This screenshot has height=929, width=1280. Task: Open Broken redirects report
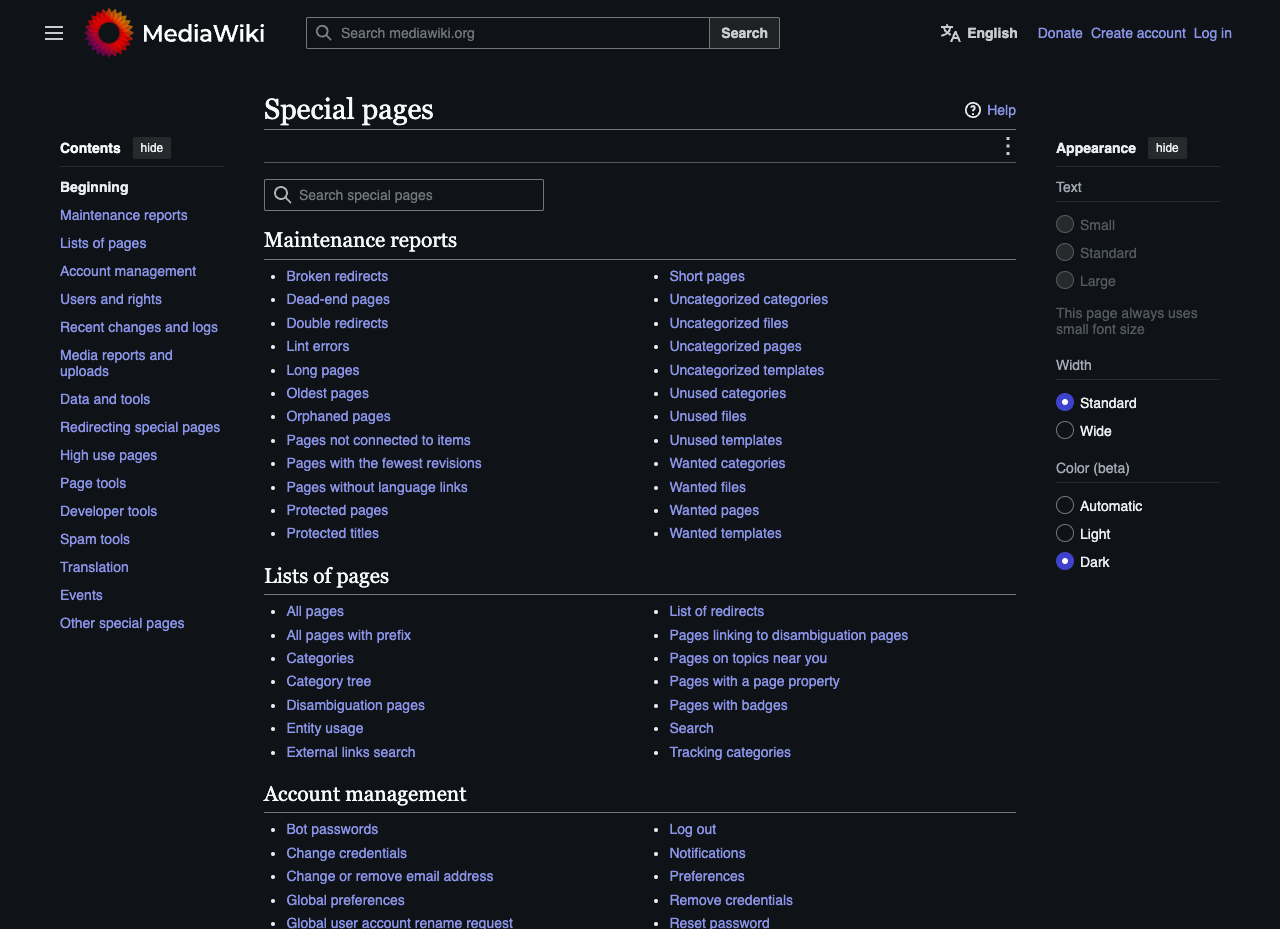click(x=337, y=276)
